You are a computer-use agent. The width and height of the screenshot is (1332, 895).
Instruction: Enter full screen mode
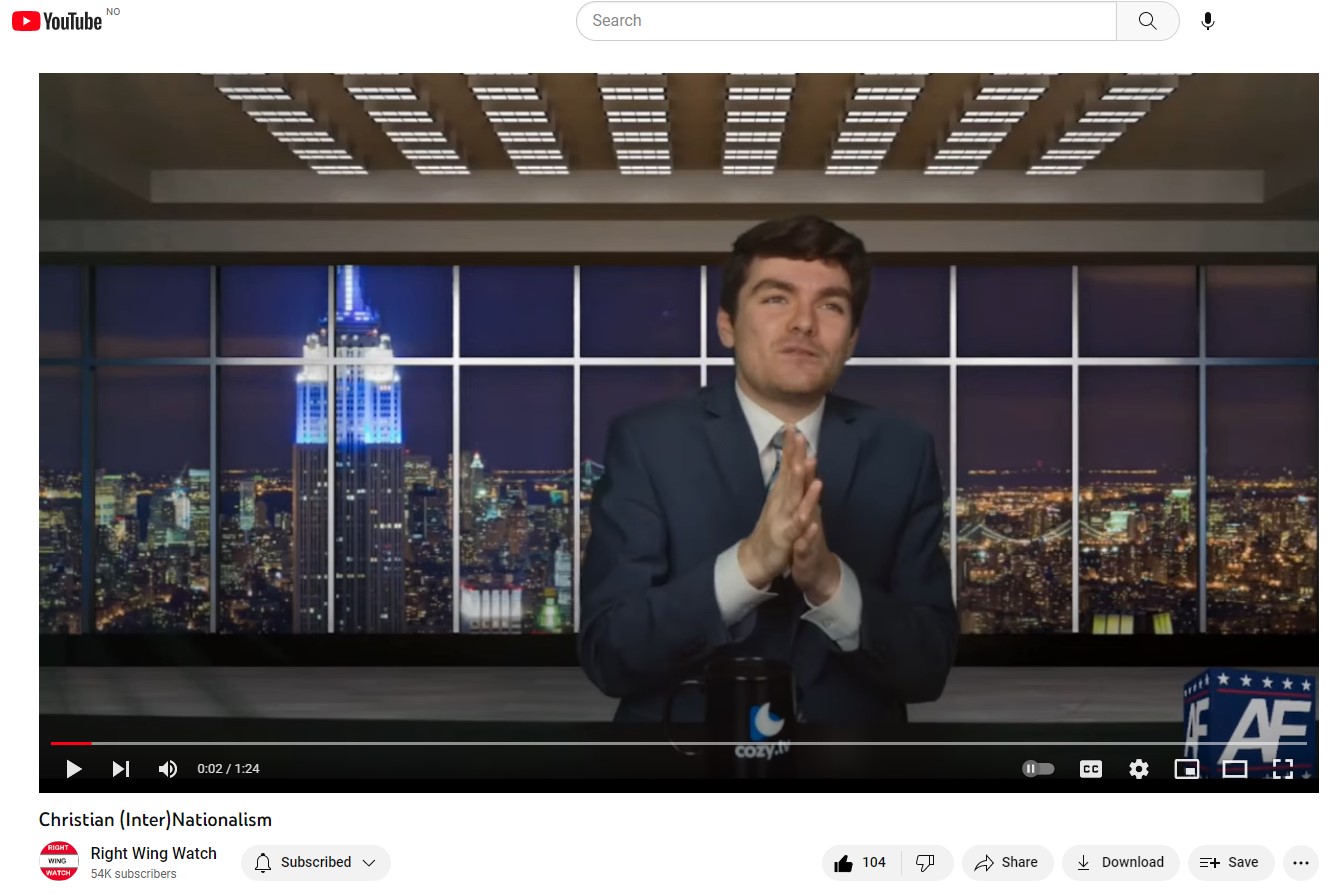[1283, 769]
